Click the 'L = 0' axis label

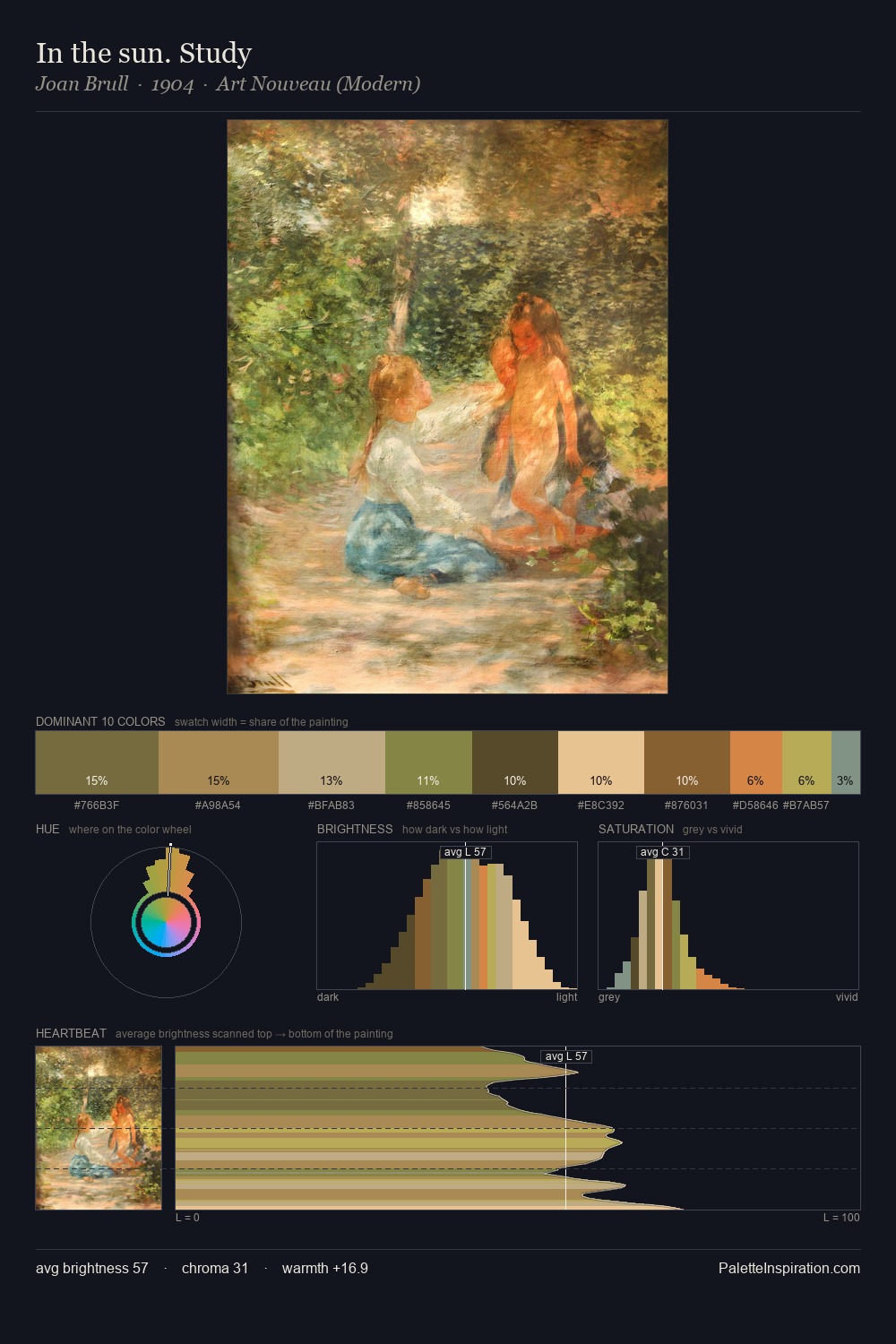click(187, 1218)
